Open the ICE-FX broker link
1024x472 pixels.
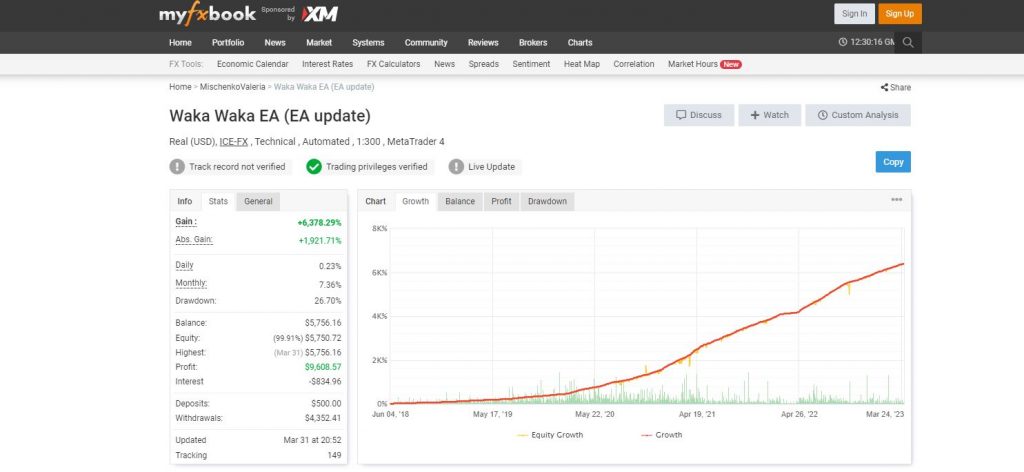[x=234, y=143]
